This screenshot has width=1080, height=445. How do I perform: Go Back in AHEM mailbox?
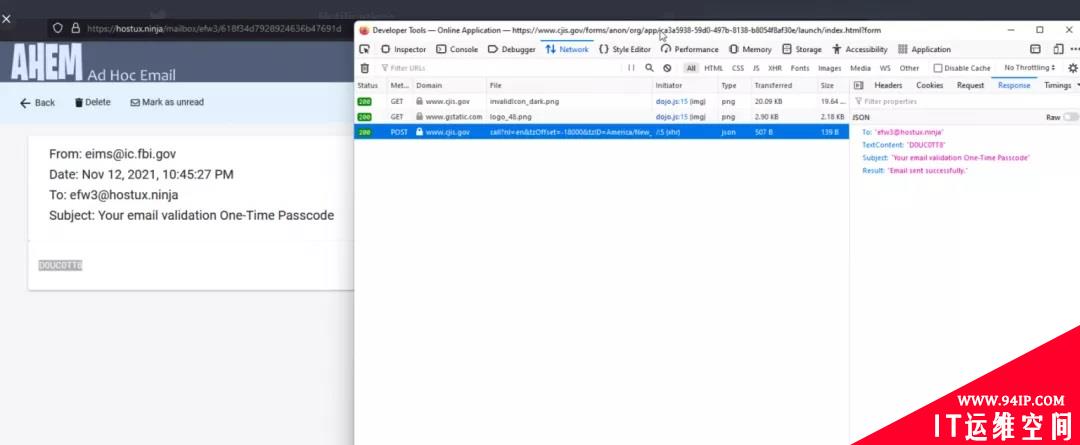click(x=37, y=103)
